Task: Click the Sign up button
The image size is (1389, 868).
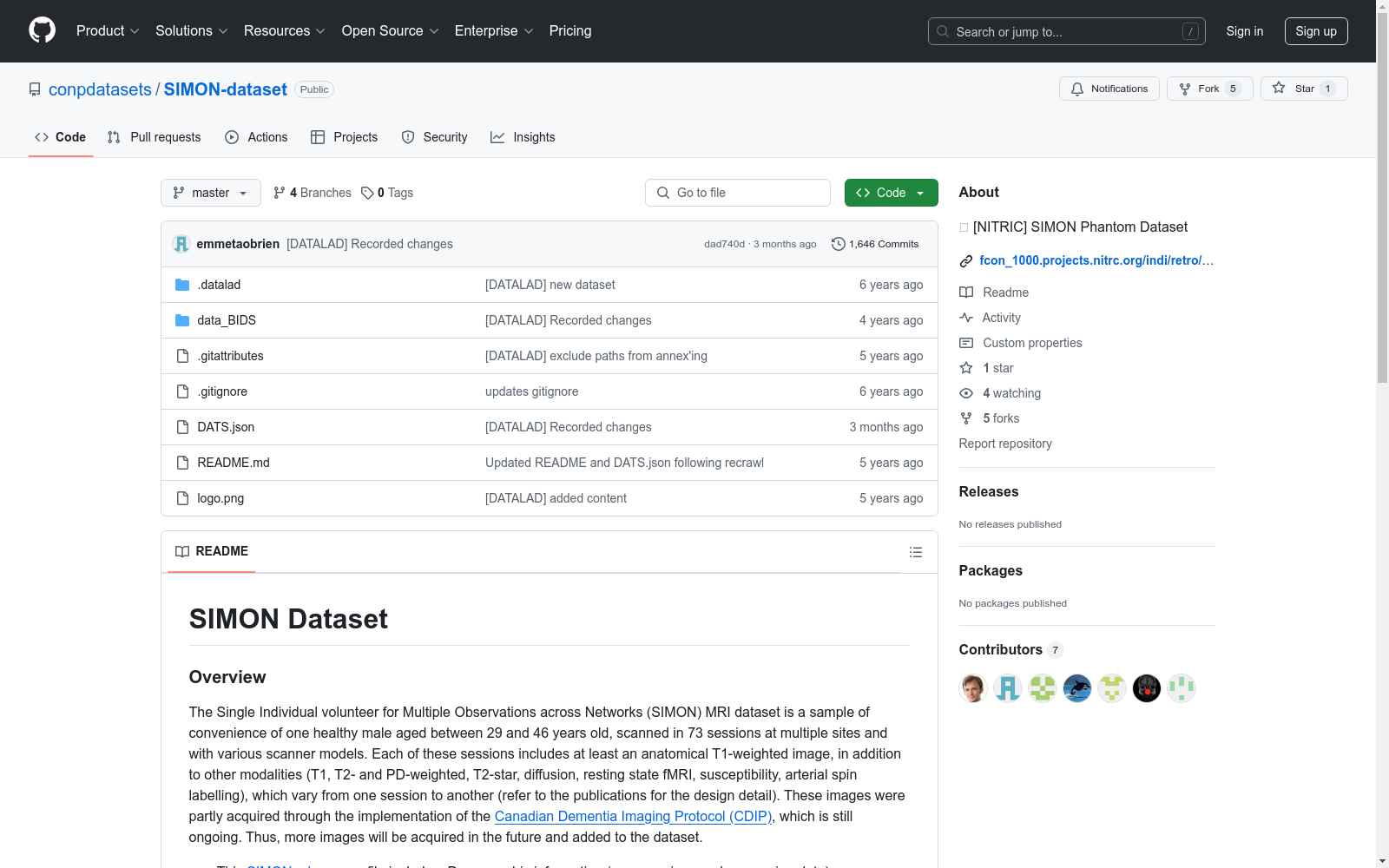Action: click(x=1316, y=31)
